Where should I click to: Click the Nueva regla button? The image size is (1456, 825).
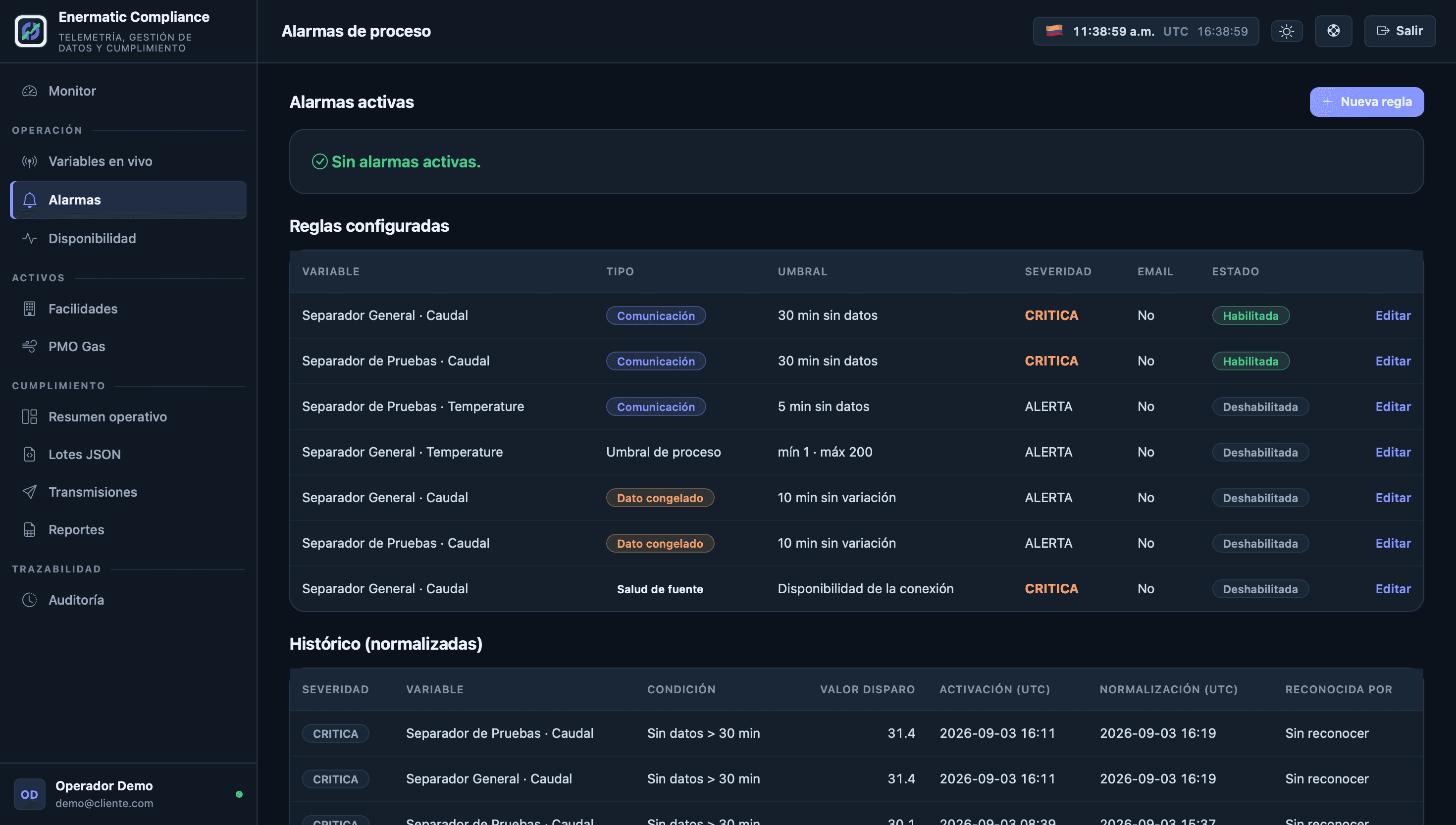click(x=1366, y=102)
